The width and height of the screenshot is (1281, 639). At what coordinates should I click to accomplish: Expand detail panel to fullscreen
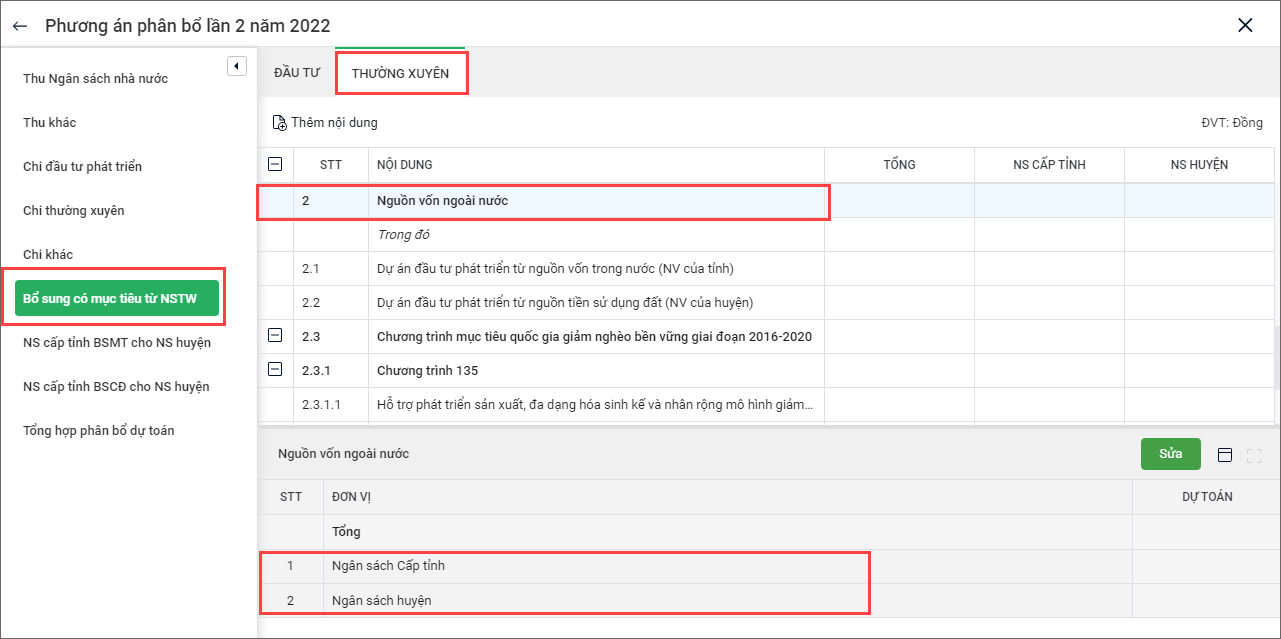(x=1254, y=455)
